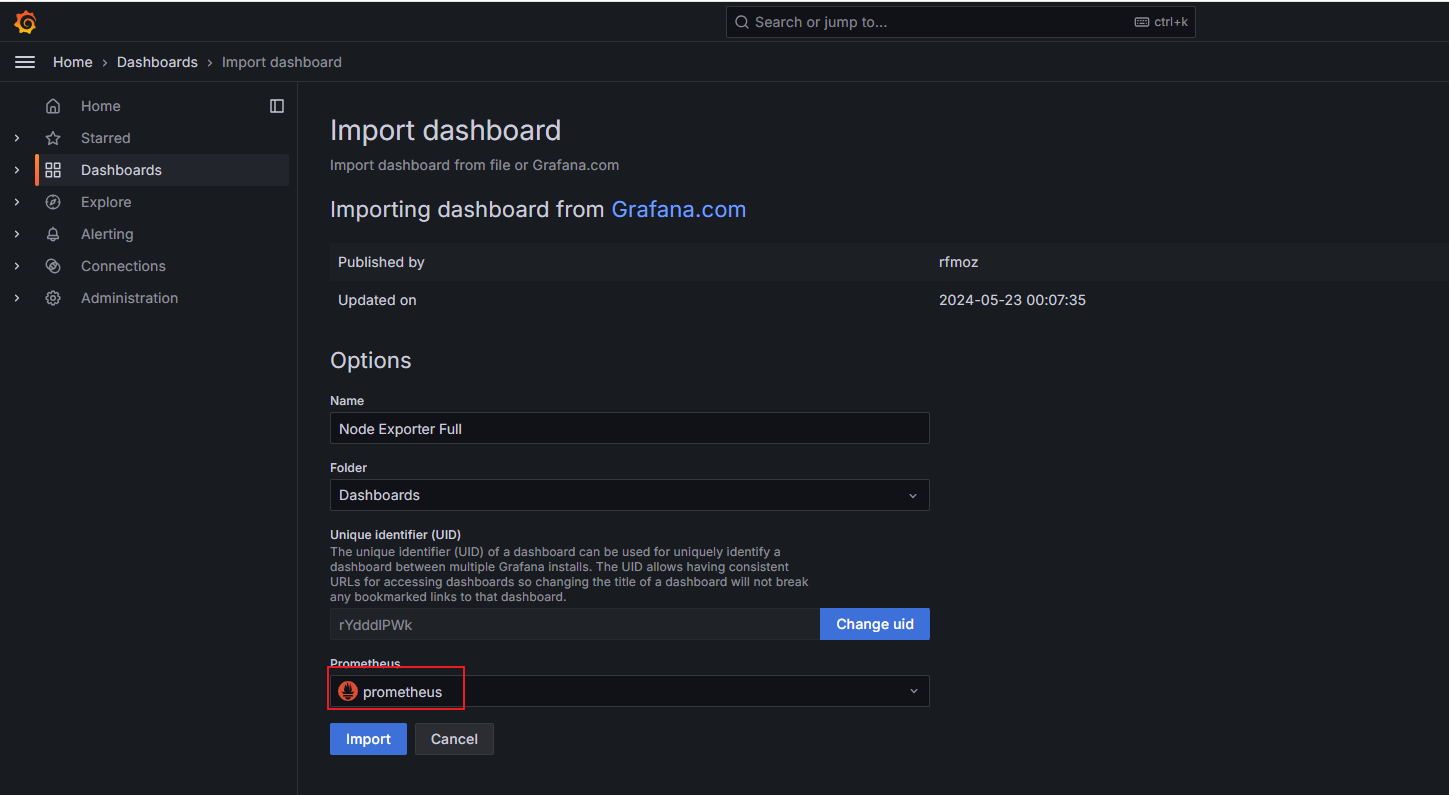Click the dock menu sidebar icon
1449x795 pixels.
pyautogui.click(x=277, y=106)
